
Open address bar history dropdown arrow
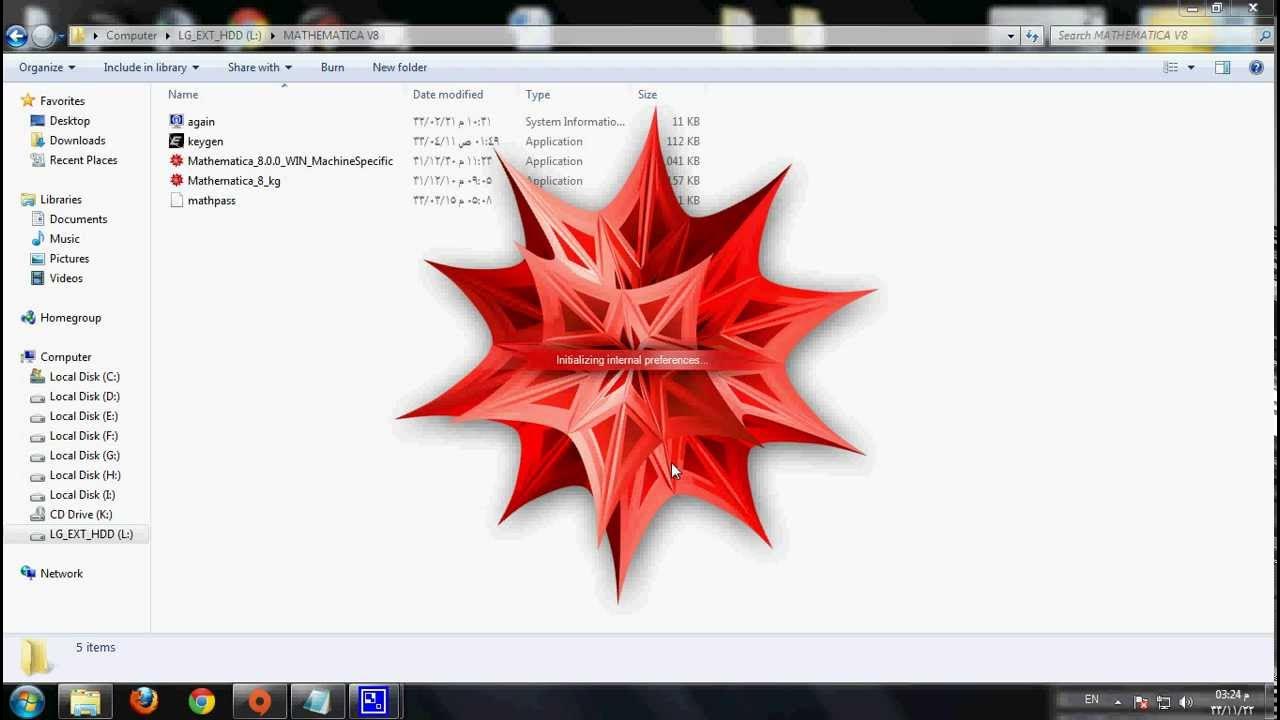pyautogui.click(x=1011, y=36)
